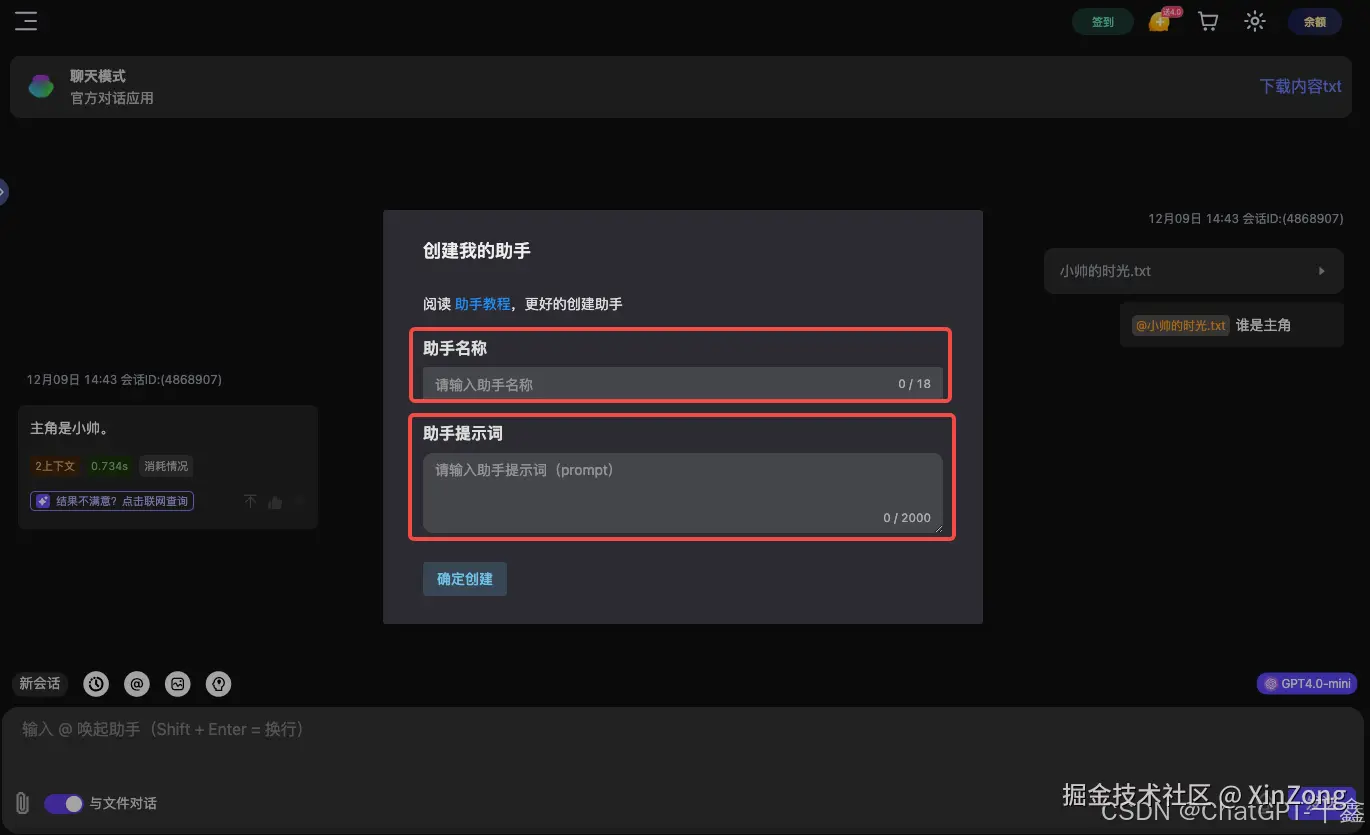Open the 助手教程 tutorial link

pyautogui.click(x=483, y=304)
